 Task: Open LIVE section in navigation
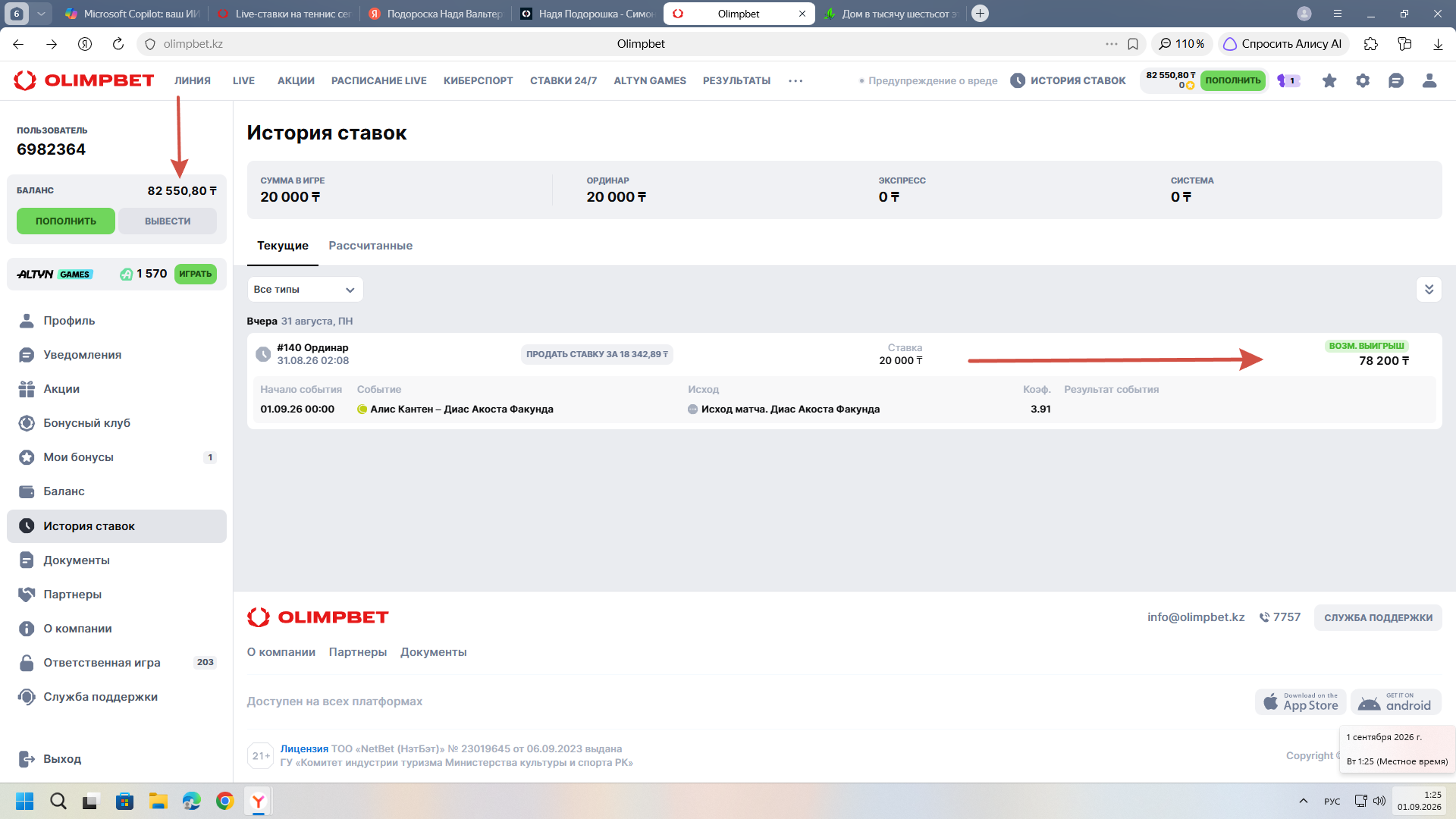coord(243,81)
